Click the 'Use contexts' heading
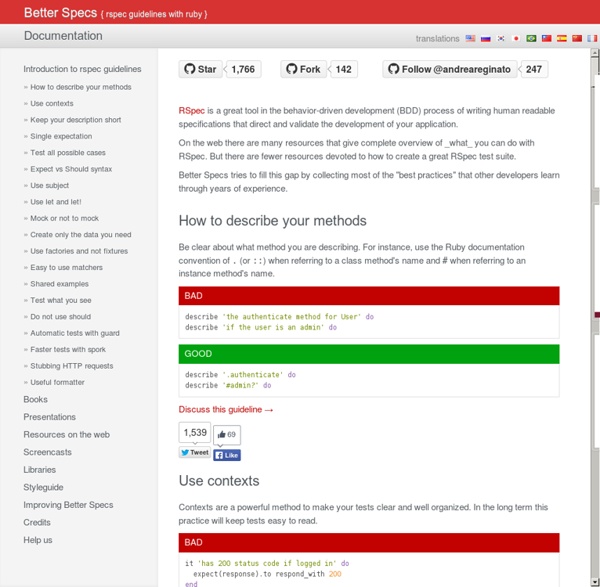 click(219, 481)
